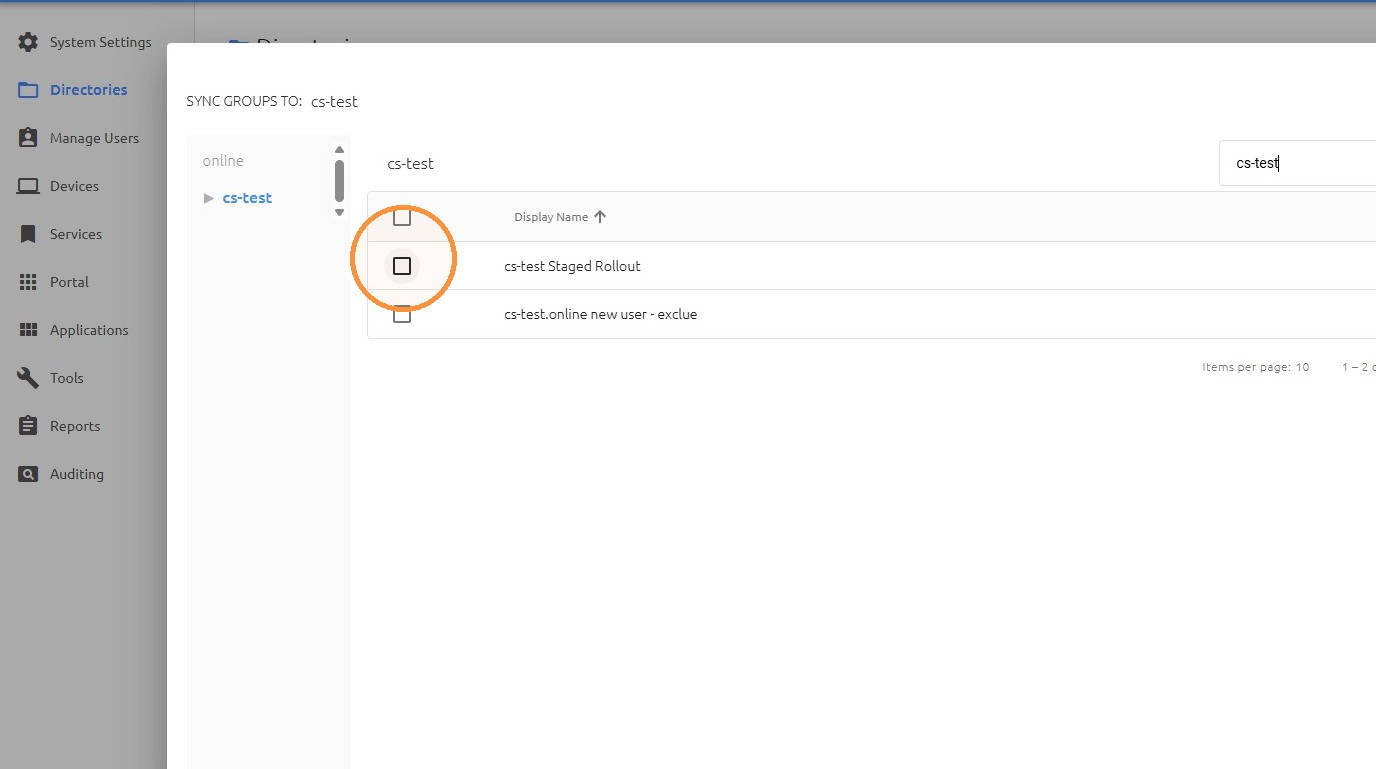Select online node in directory tree

click(223, 161)
